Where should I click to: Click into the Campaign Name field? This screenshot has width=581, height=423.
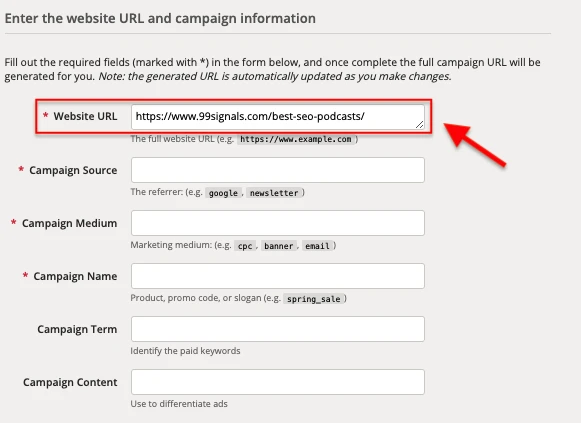[278, 276]
